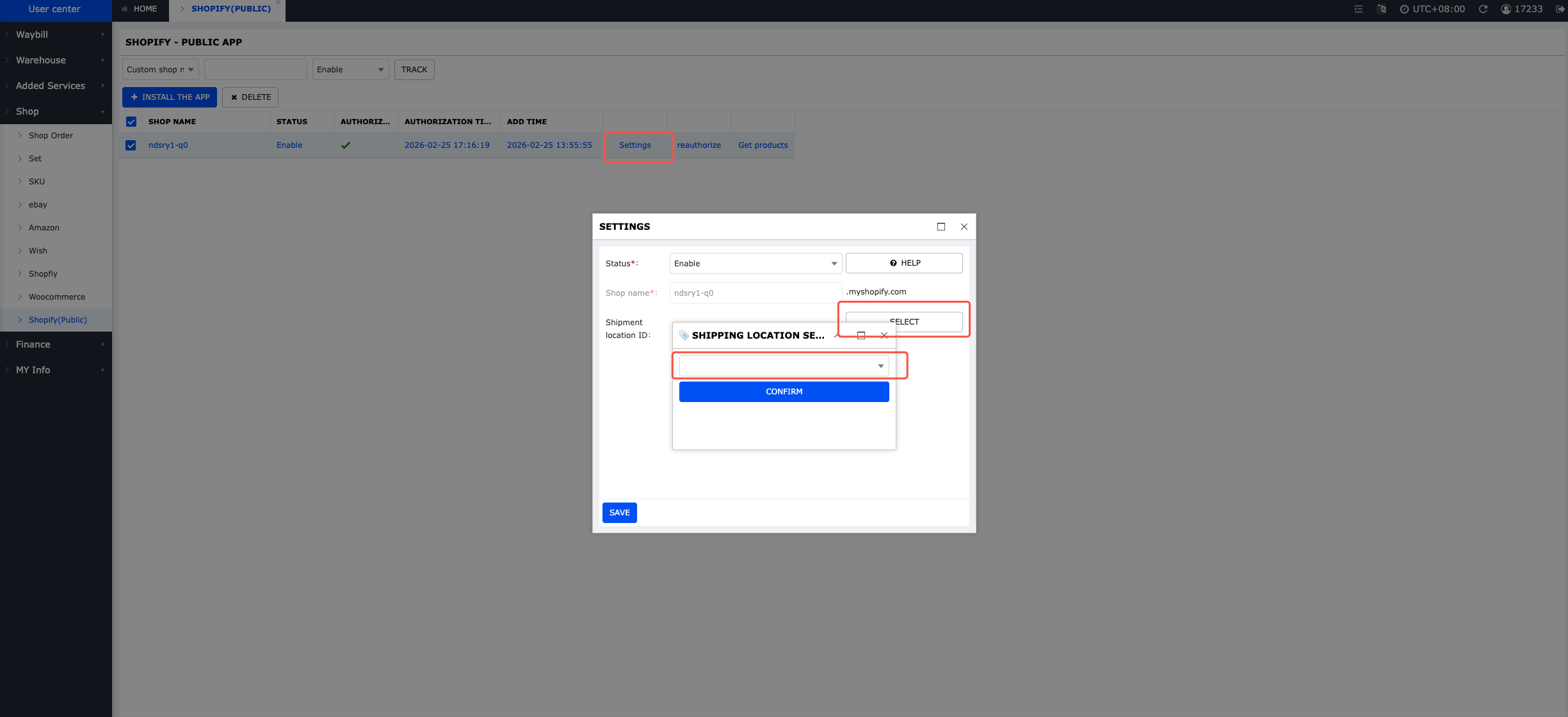Open the shipping location dropdown
Image resolution: width=1568 pixels, height=717 pixels.
pyautogui.click(x=783, y=366)
